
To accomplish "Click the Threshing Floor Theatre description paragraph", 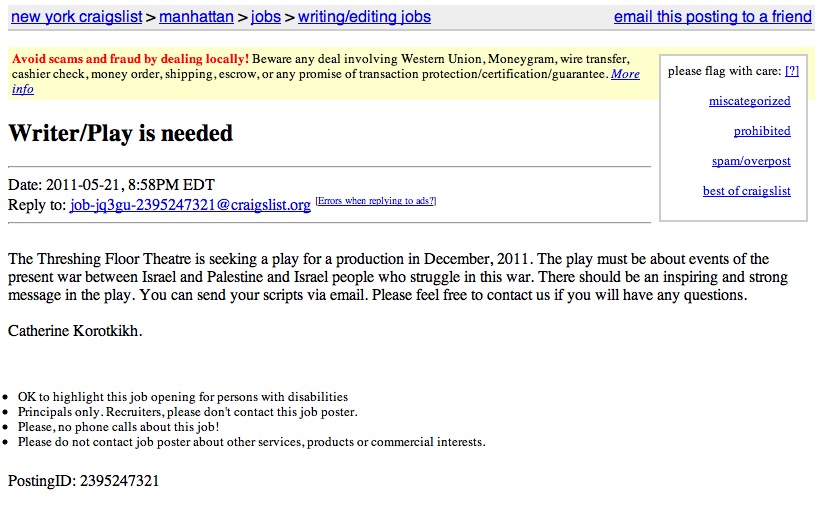I will click(398, 277).
